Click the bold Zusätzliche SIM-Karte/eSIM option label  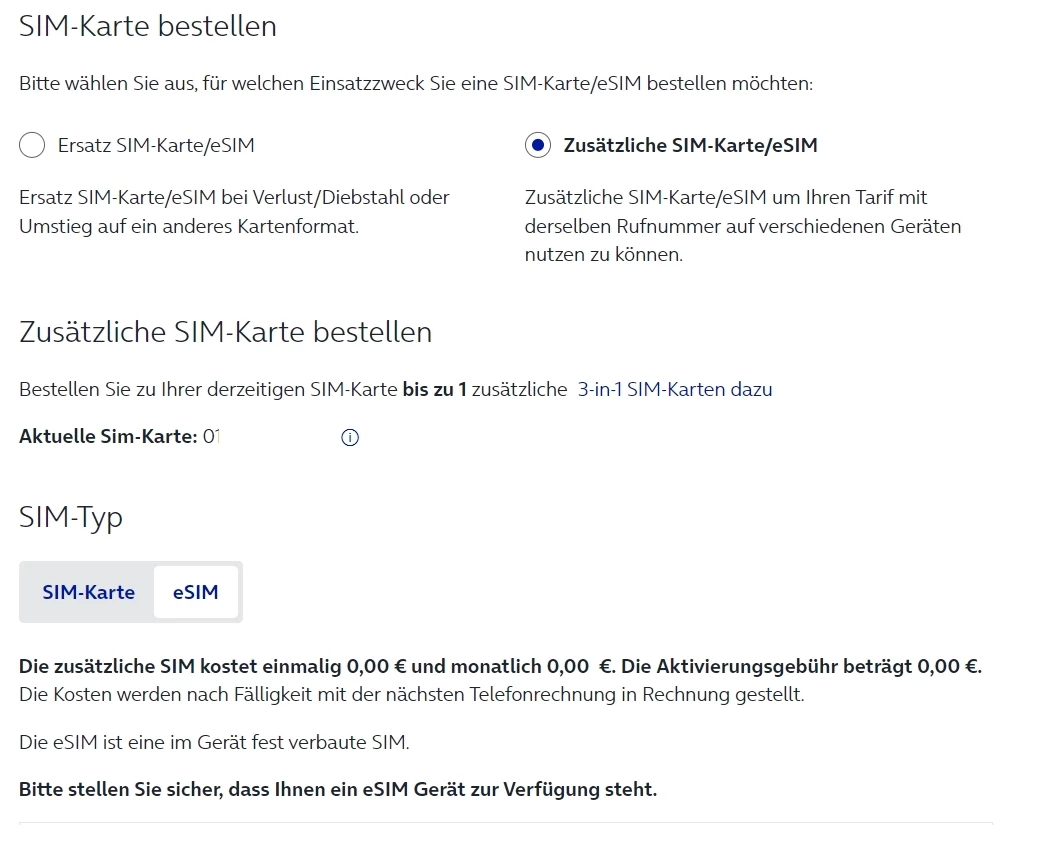click(690, 146)
